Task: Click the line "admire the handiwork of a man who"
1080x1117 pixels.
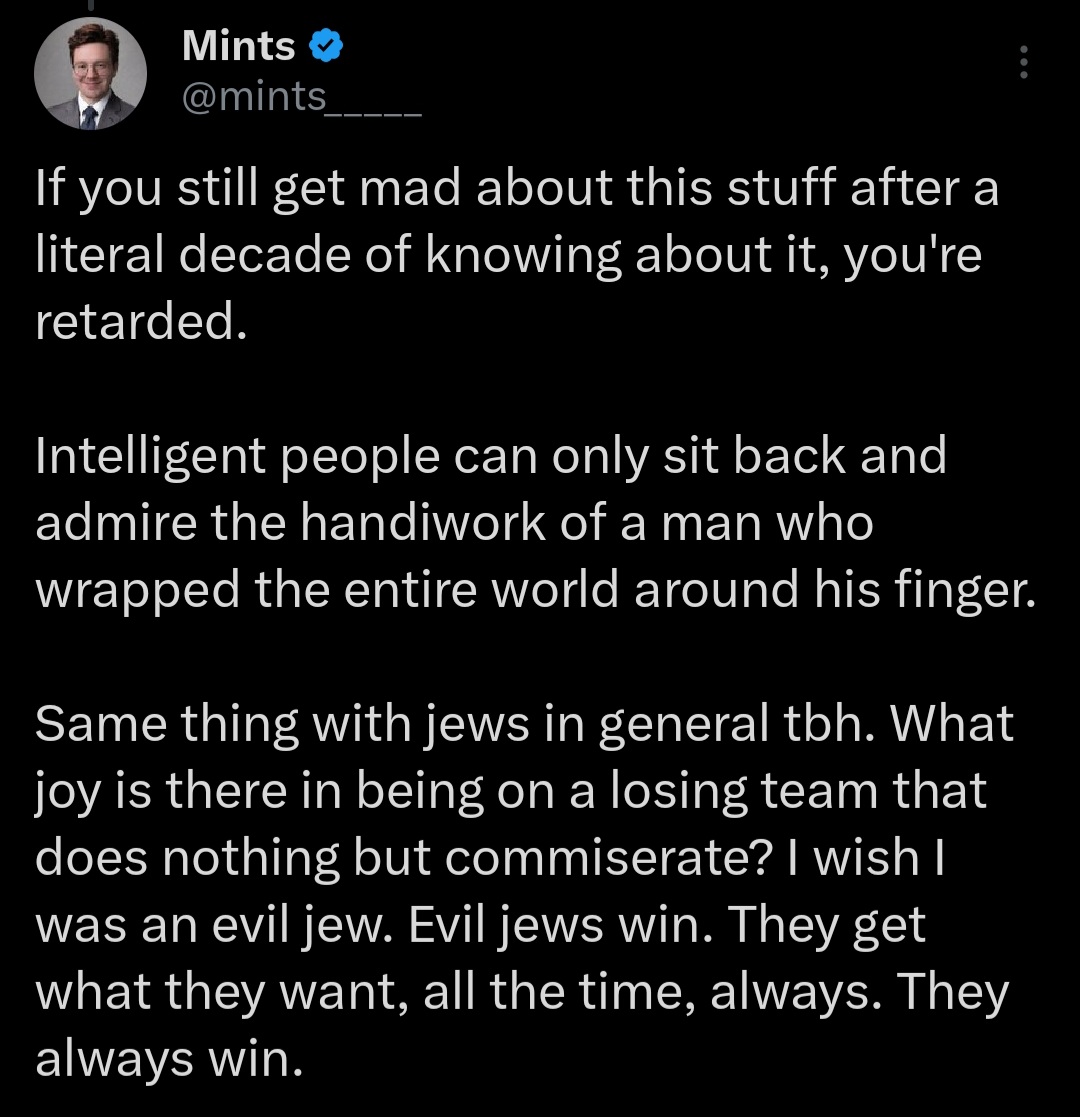Action: [x=454, y=524]
